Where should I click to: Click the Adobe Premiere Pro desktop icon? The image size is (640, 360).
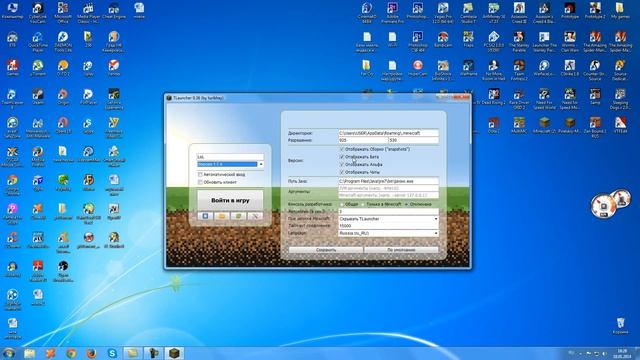click(392, 12)
